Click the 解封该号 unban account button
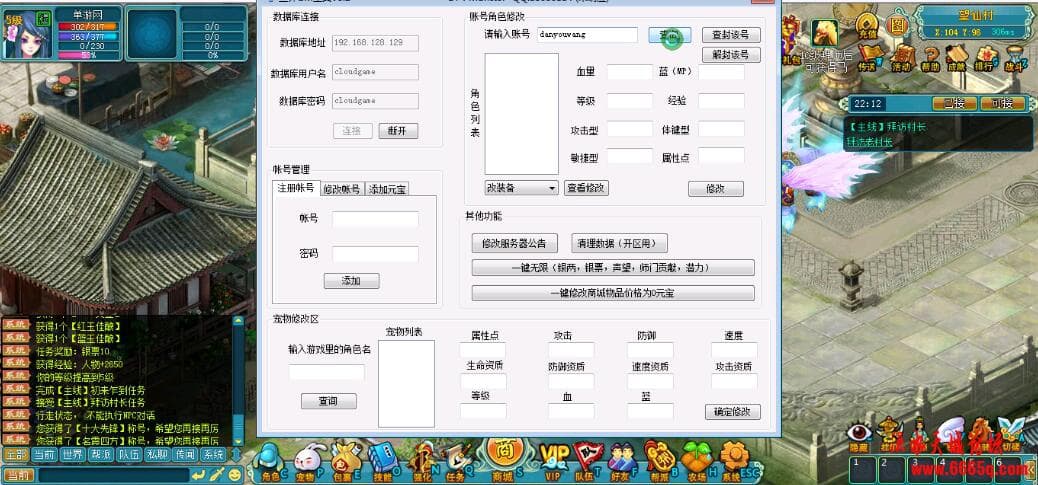Screen dimensions: 1038x485 point(731,55)
